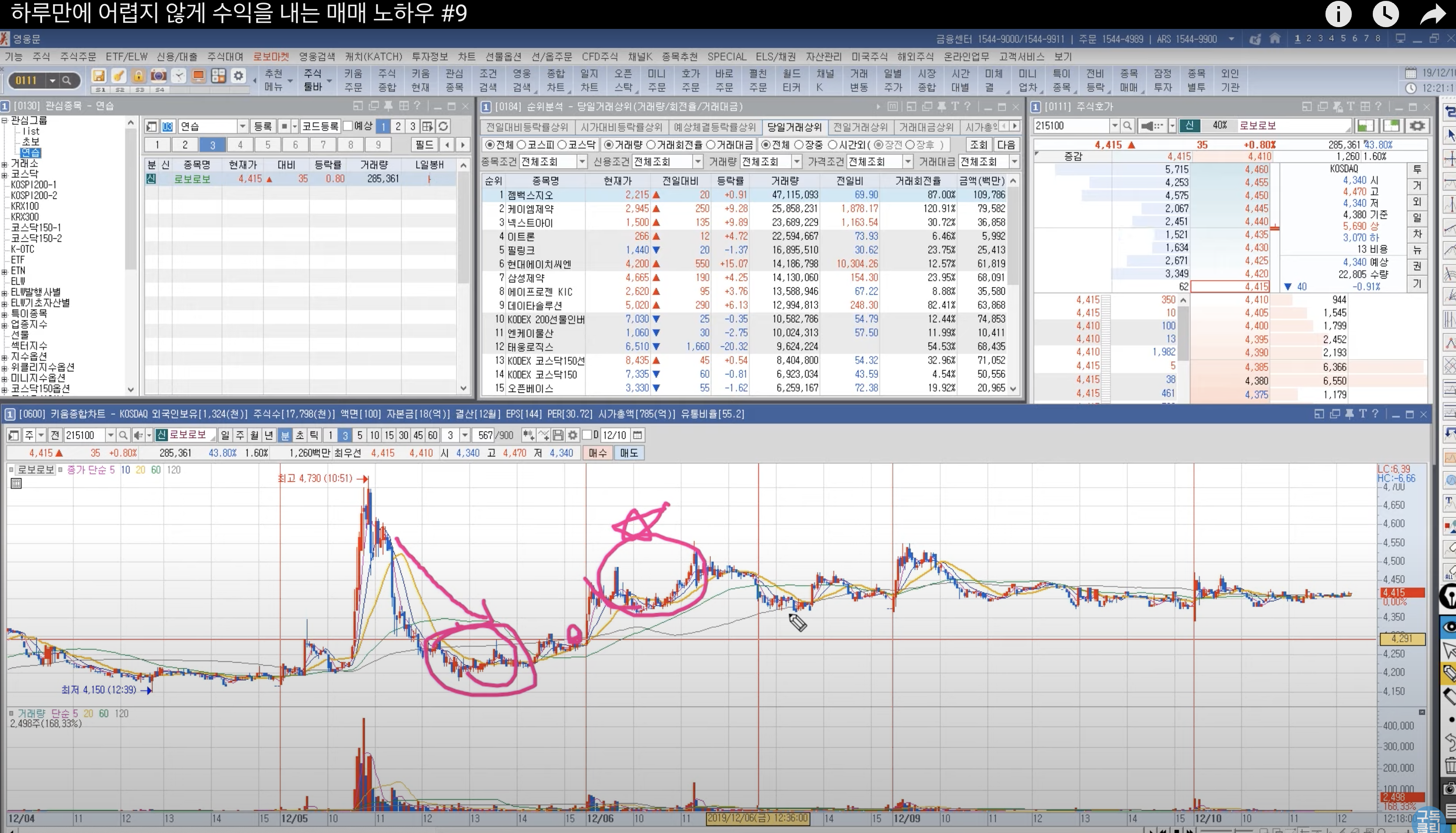Open the 종목조건 전체조회 dropdown
1456x833 pixels.
coord(581,162)
